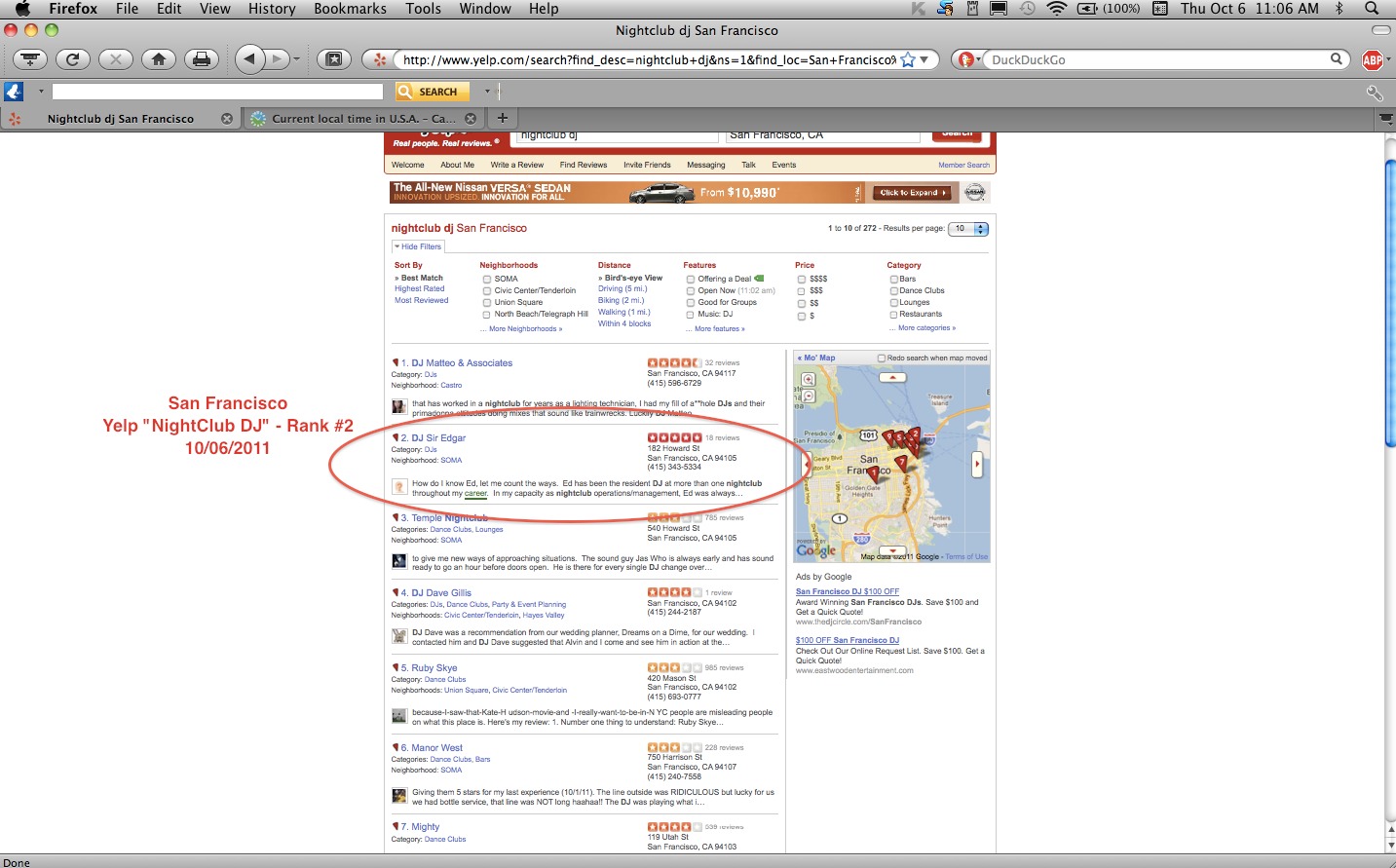Viewport: 1396px width, 868px height.
Task: Open the Apple menu
Action: click(x=22, y=9)
